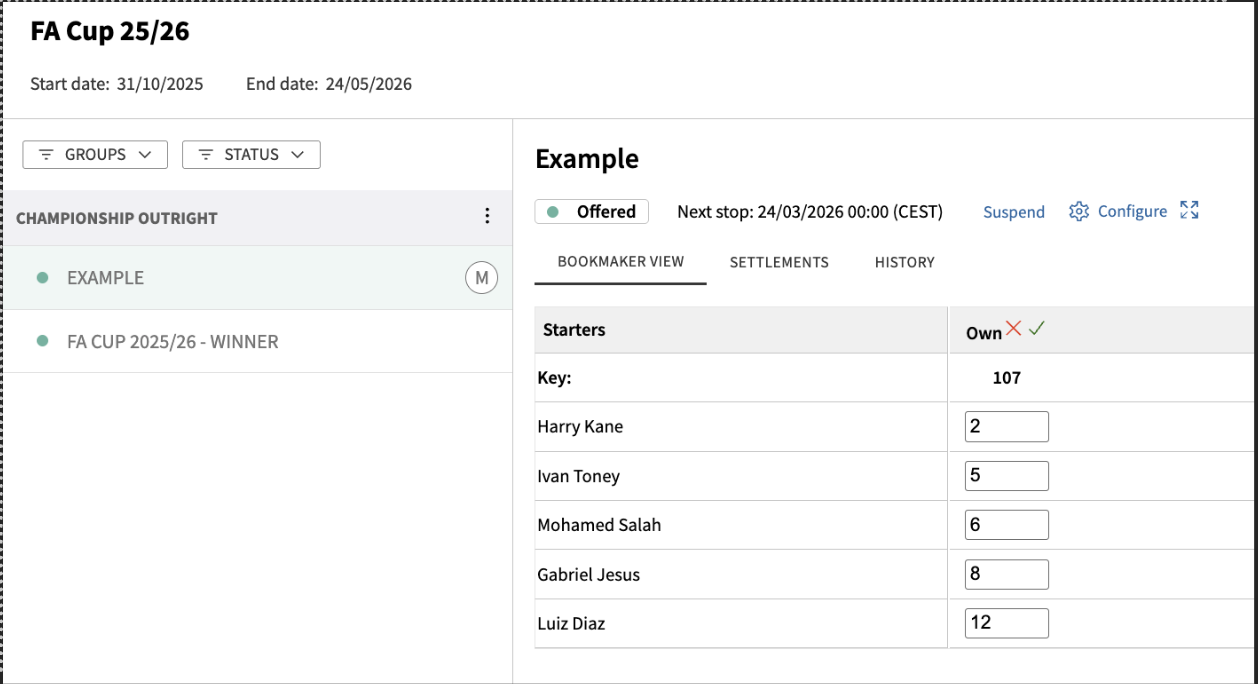Expand the Status dropdown chevron
1258x684 pixels.
[x=297, y=155]
